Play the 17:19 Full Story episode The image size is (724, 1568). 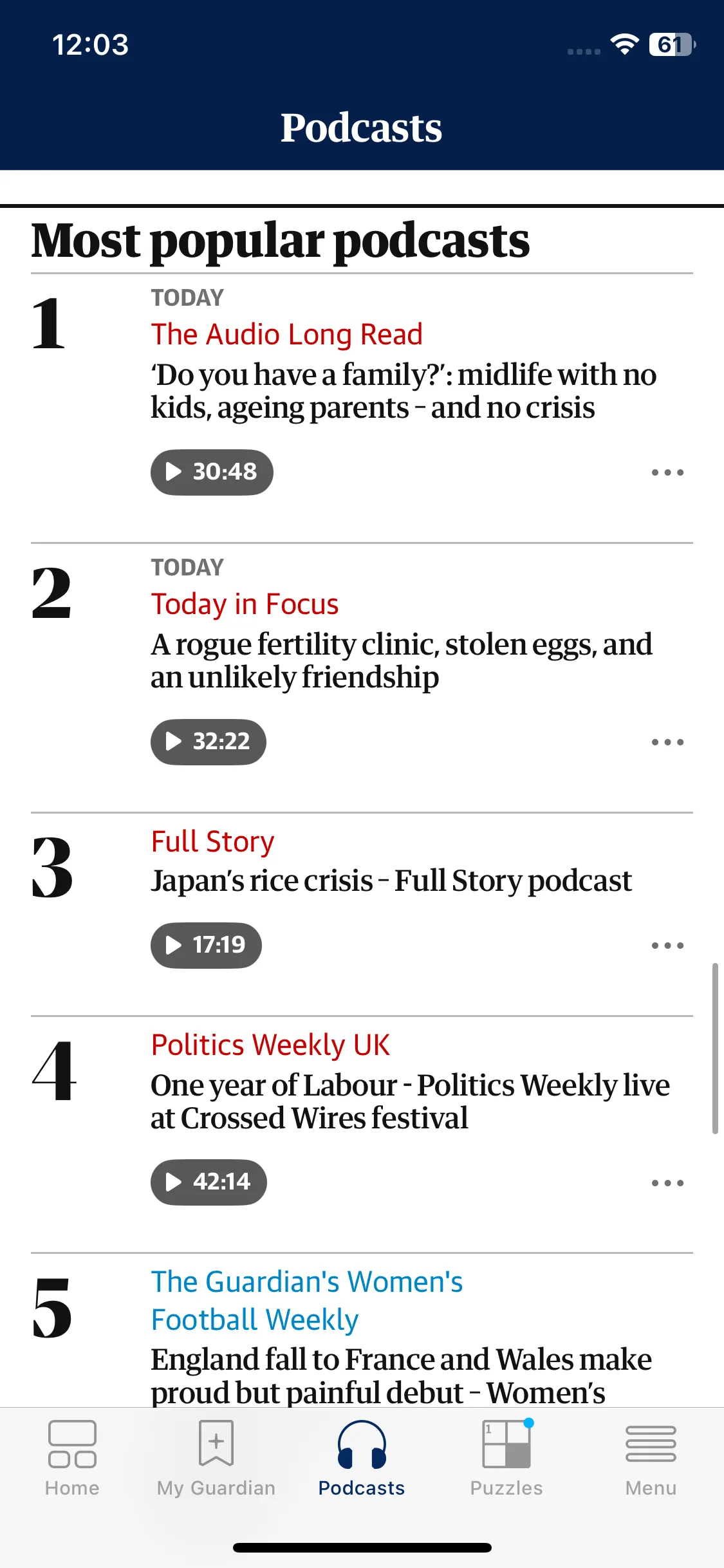206,945
